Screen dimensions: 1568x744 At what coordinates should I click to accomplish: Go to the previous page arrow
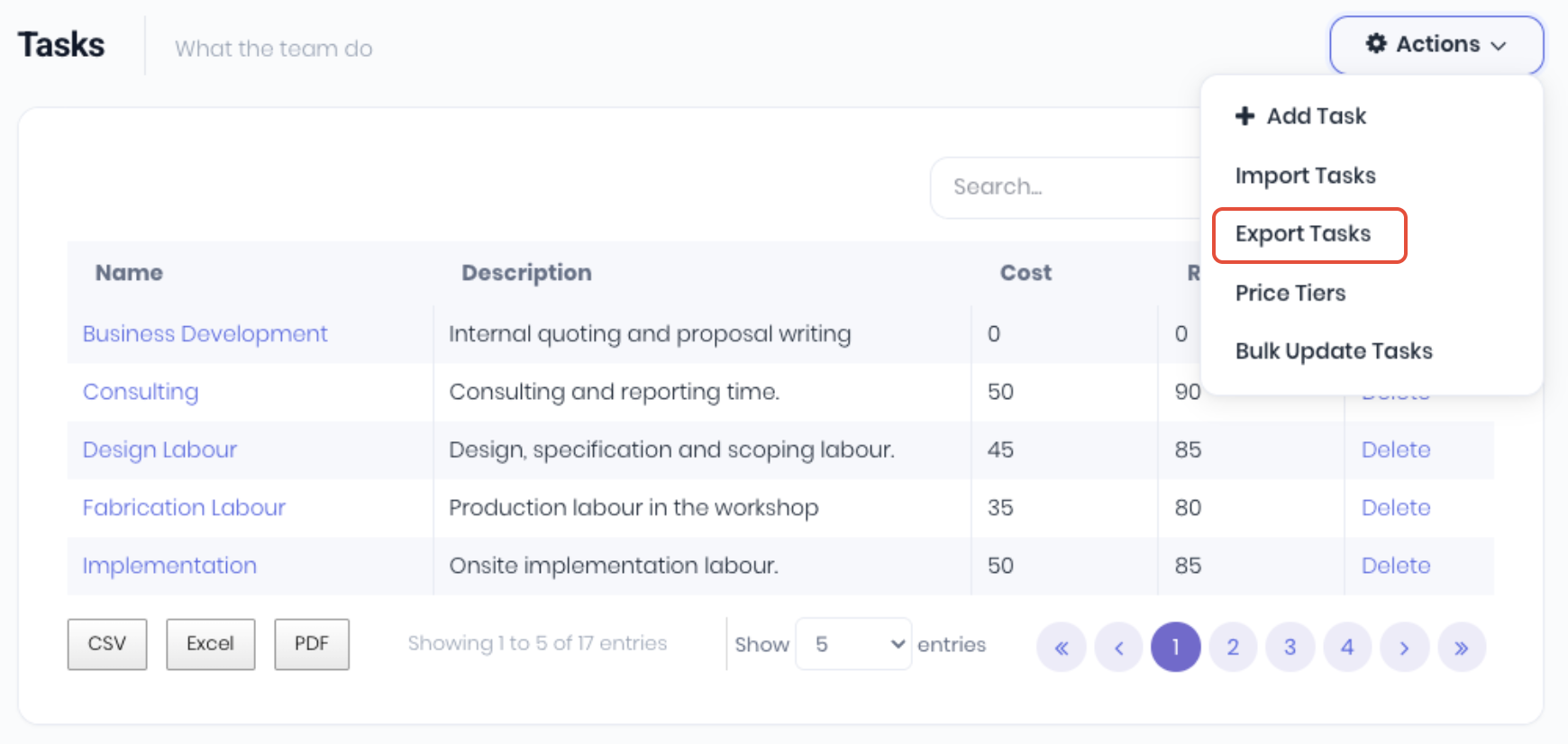click(x=1118, y=648)
